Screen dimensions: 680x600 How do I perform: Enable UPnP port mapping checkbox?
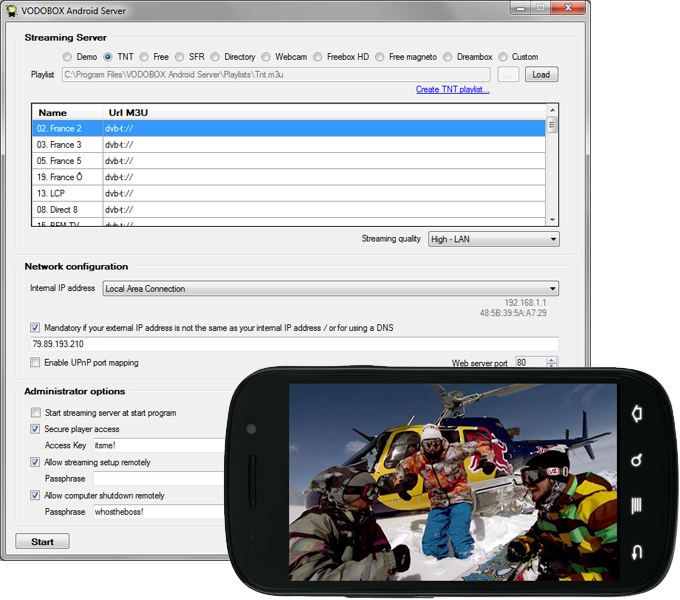click(35, 362)
